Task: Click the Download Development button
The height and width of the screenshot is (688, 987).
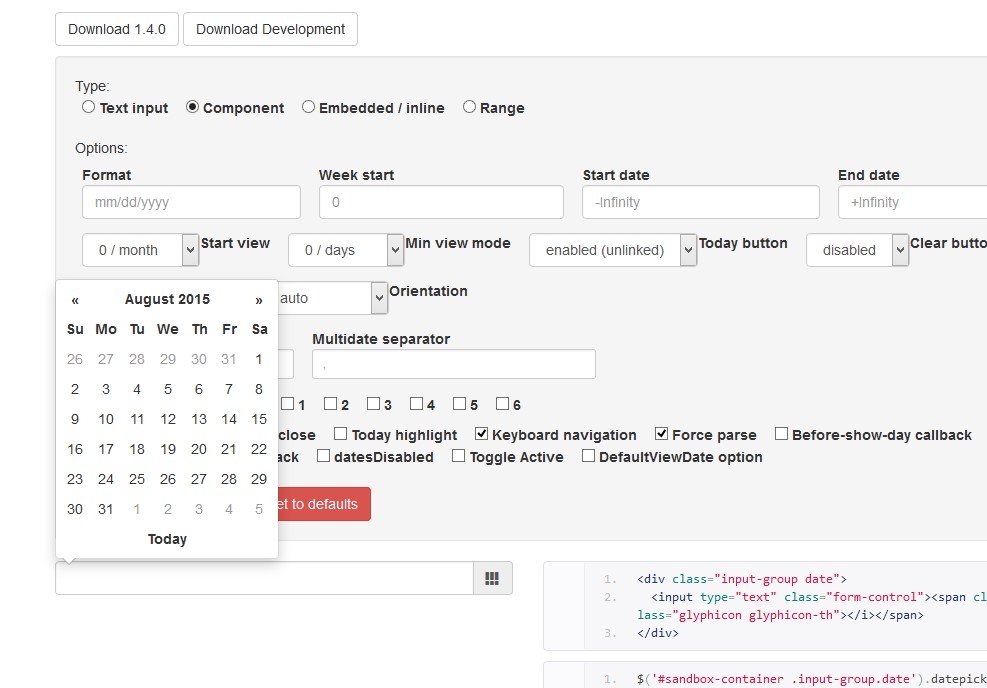Action: (270, 29)
